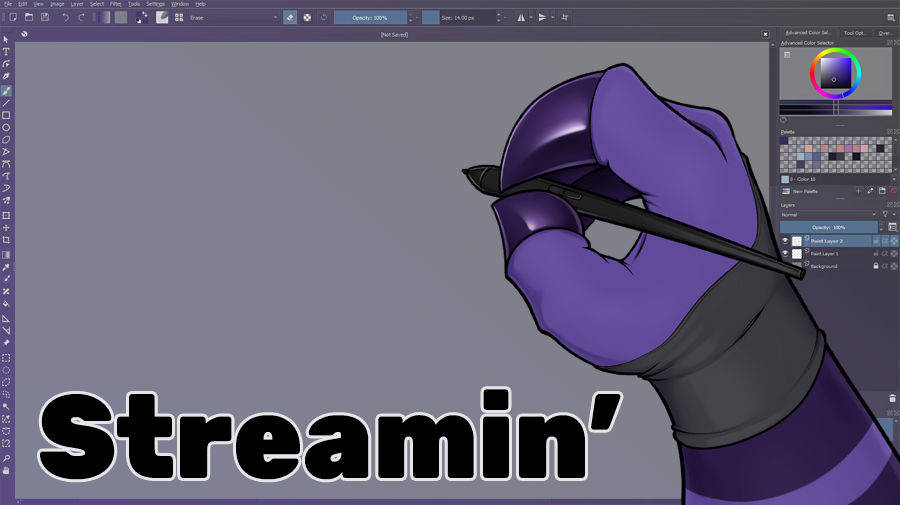Select the Polygon tool

click(6, 139)
